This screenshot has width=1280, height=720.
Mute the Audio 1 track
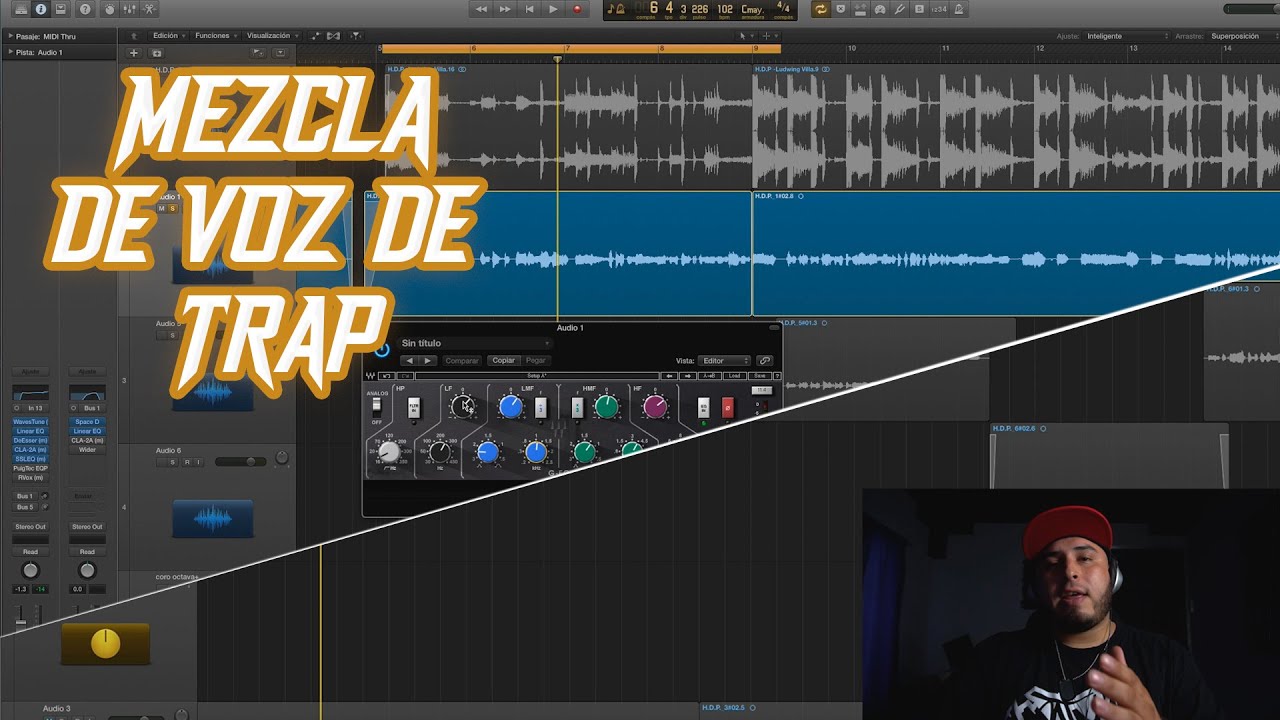pyautogui.click(x=161, y=208)
